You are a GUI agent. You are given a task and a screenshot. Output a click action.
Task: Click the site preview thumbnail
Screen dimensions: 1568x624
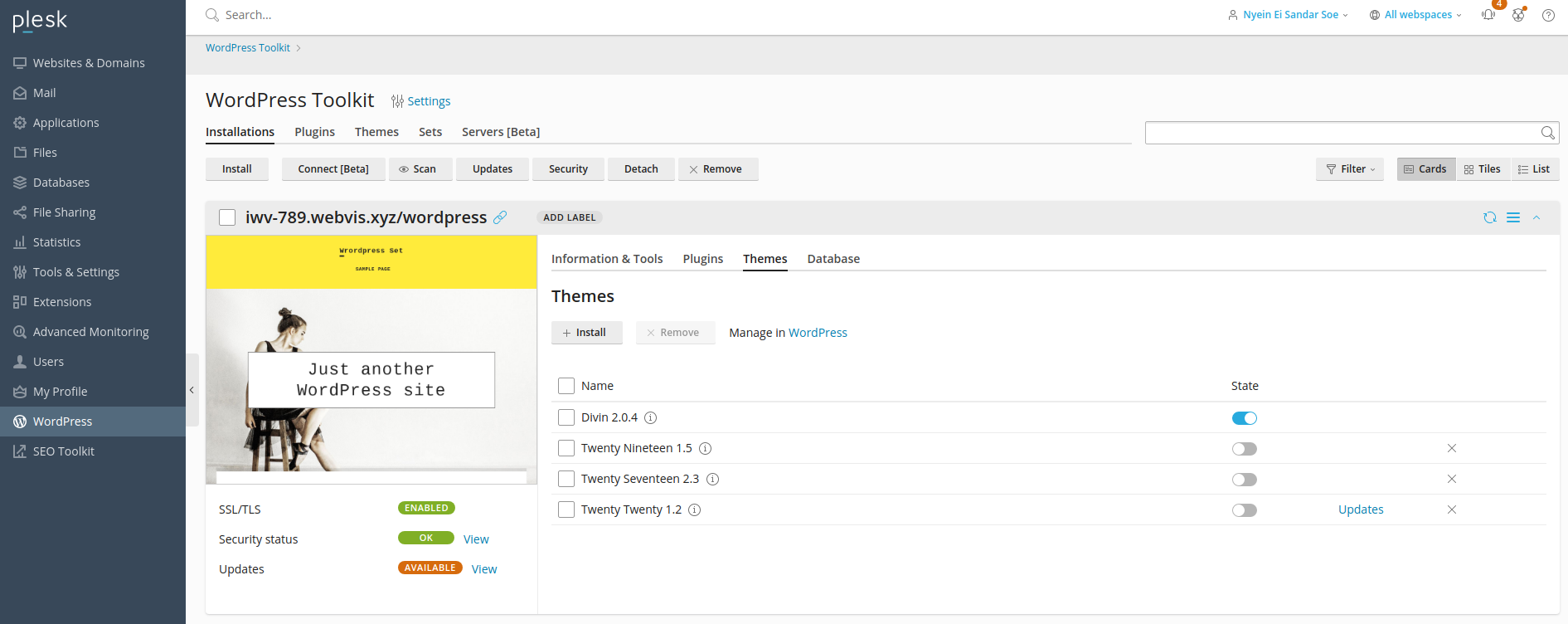click(371, 359)
